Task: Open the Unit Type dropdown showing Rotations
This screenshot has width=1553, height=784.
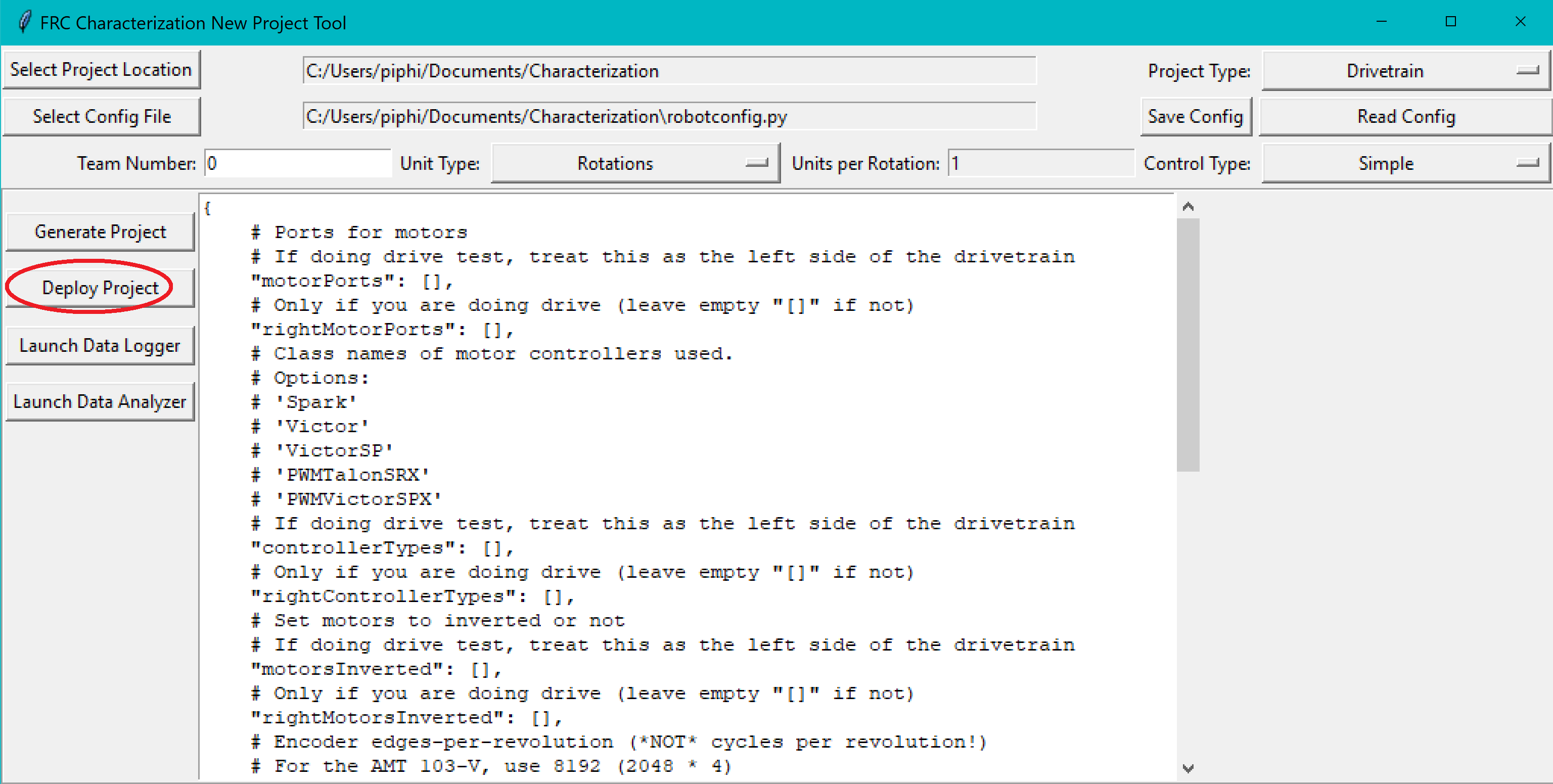Action: pos(635,163)
